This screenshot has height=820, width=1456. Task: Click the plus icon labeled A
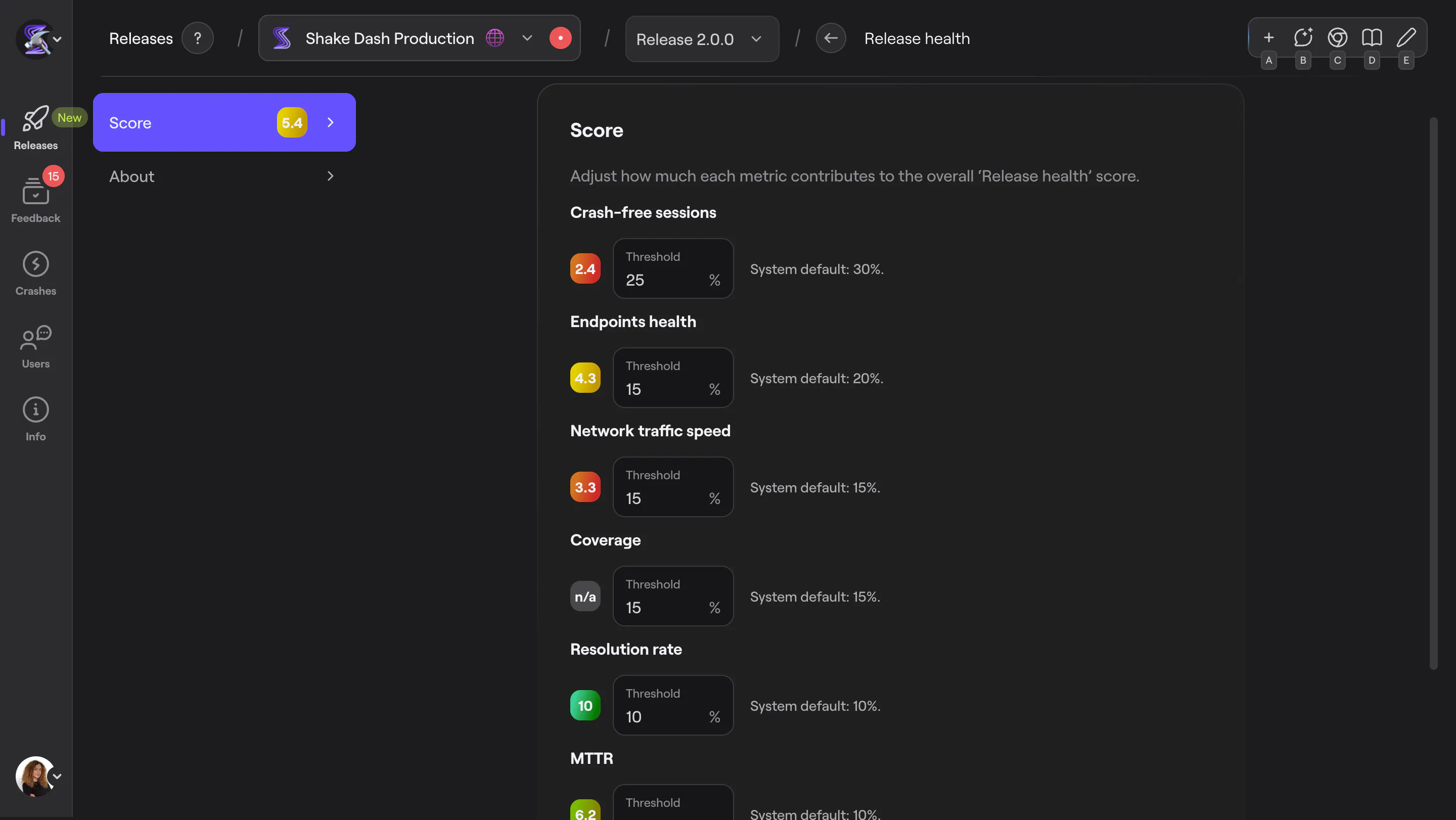(1268, 38)
